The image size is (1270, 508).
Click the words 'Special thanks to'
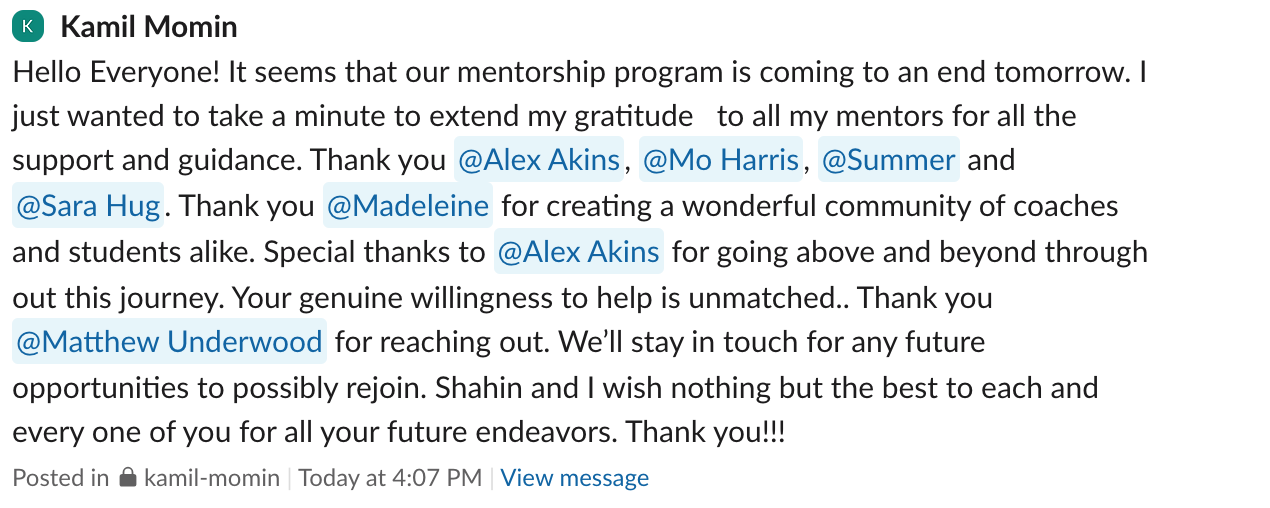(375, 251)
